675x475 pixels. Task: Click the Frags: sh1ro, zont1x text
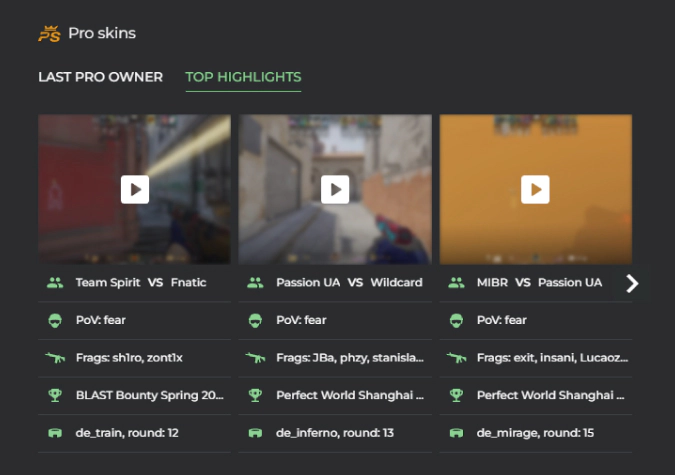point(129,357)
